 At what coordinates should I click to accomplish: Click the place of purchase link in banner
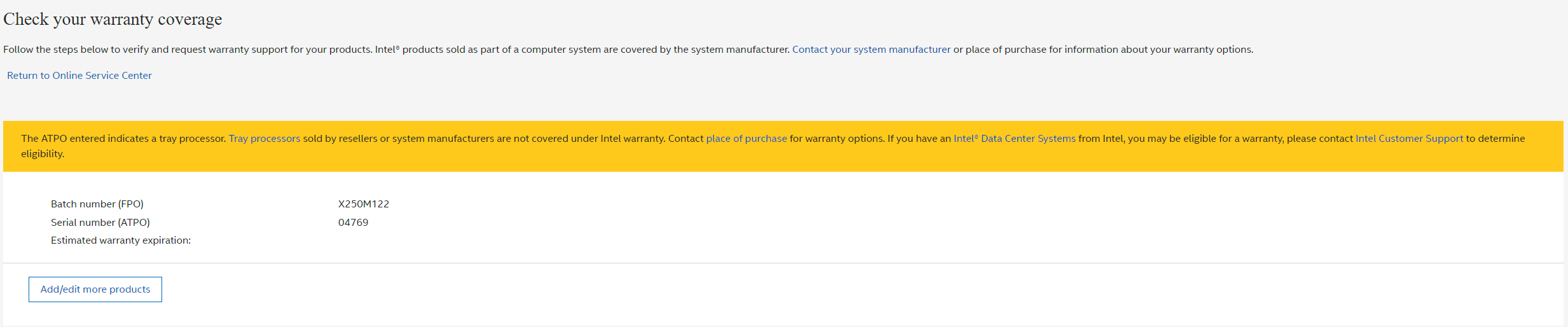pyautogui.click(x=746, y=139)
